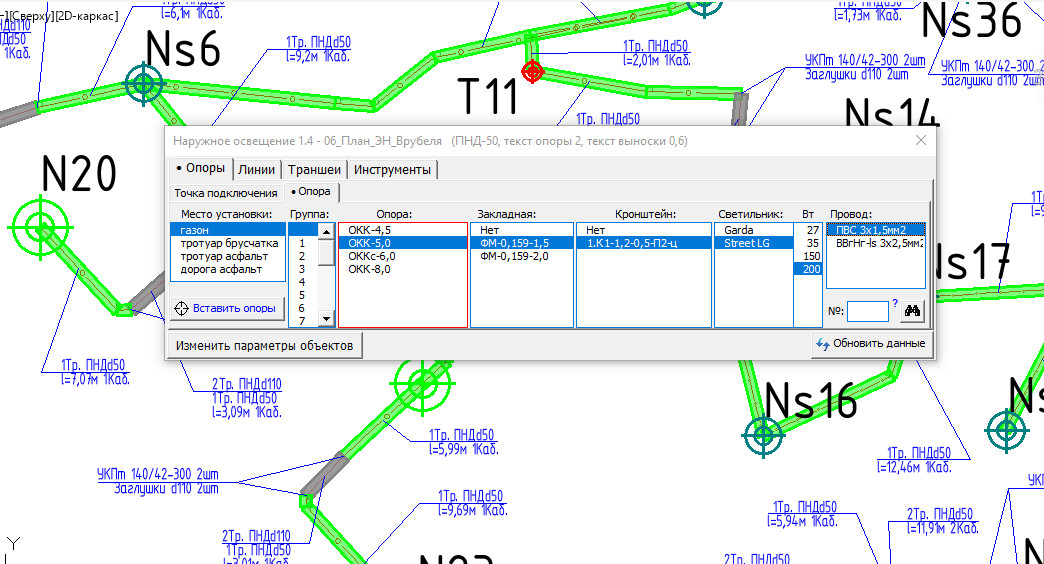This screenshot has width=1044, height=564.
Task: Select the Ns16 pole symbol on drawing
Action: click(x=762, y=436)
